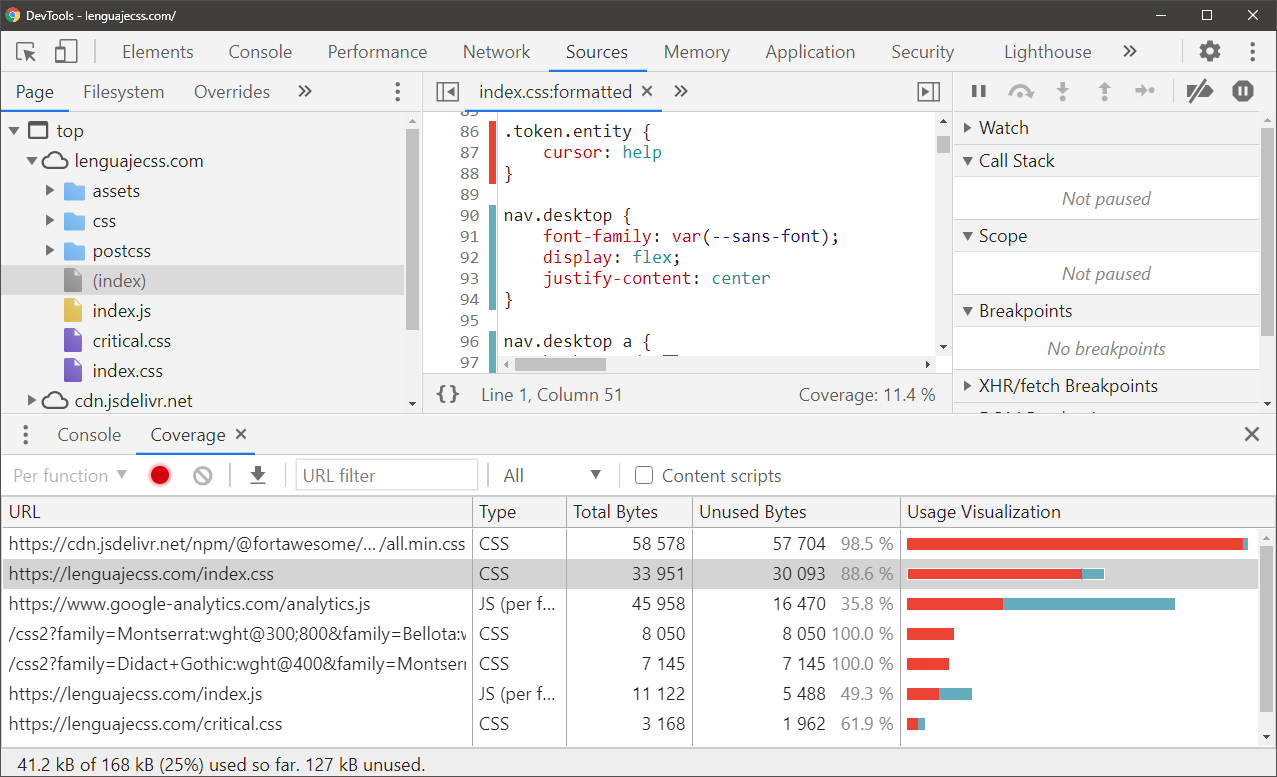Expand the postcss folder
Screen dimensions: 1277x777
pos(50,251)
